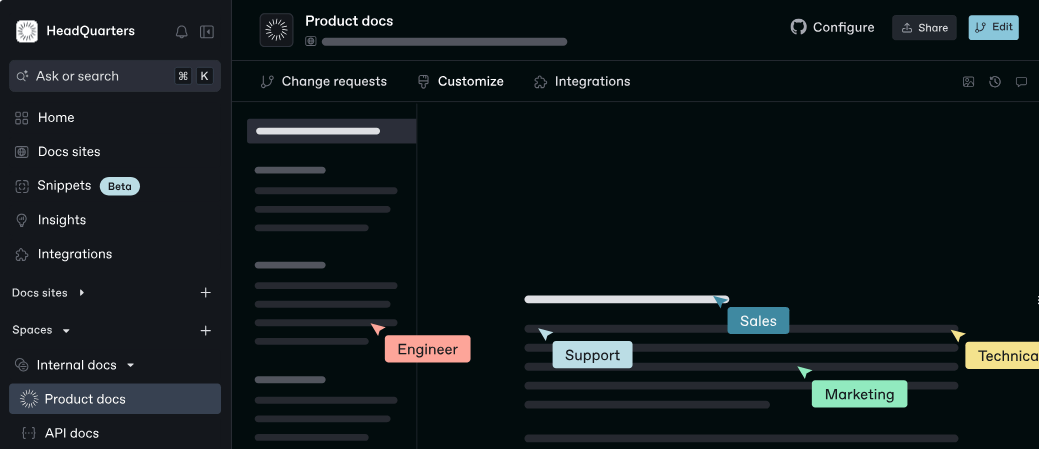Image resolution: width=1039 pixels, height=449 pixels.
Task: Click the Edit button
Action: [993, 28]
